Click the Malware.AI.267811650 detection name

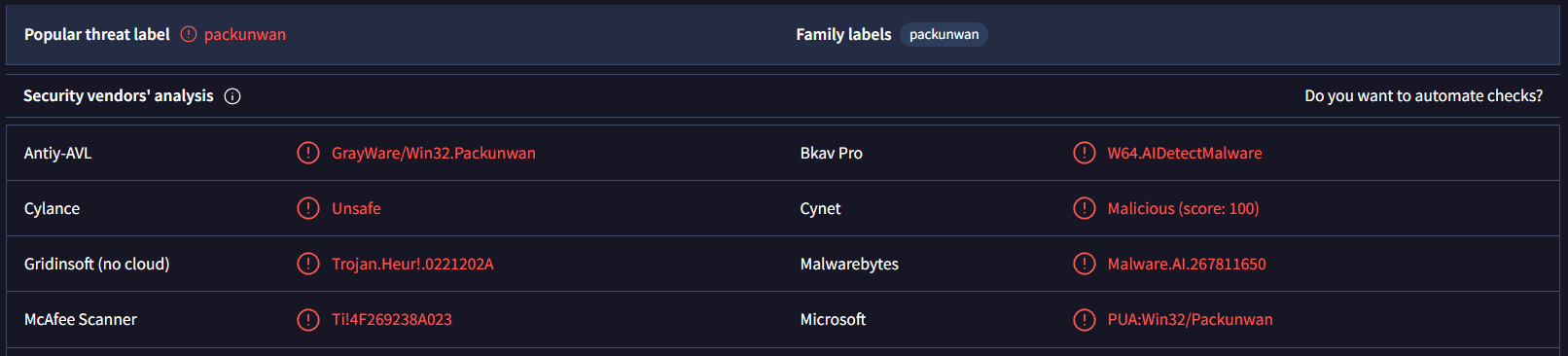1187,264
